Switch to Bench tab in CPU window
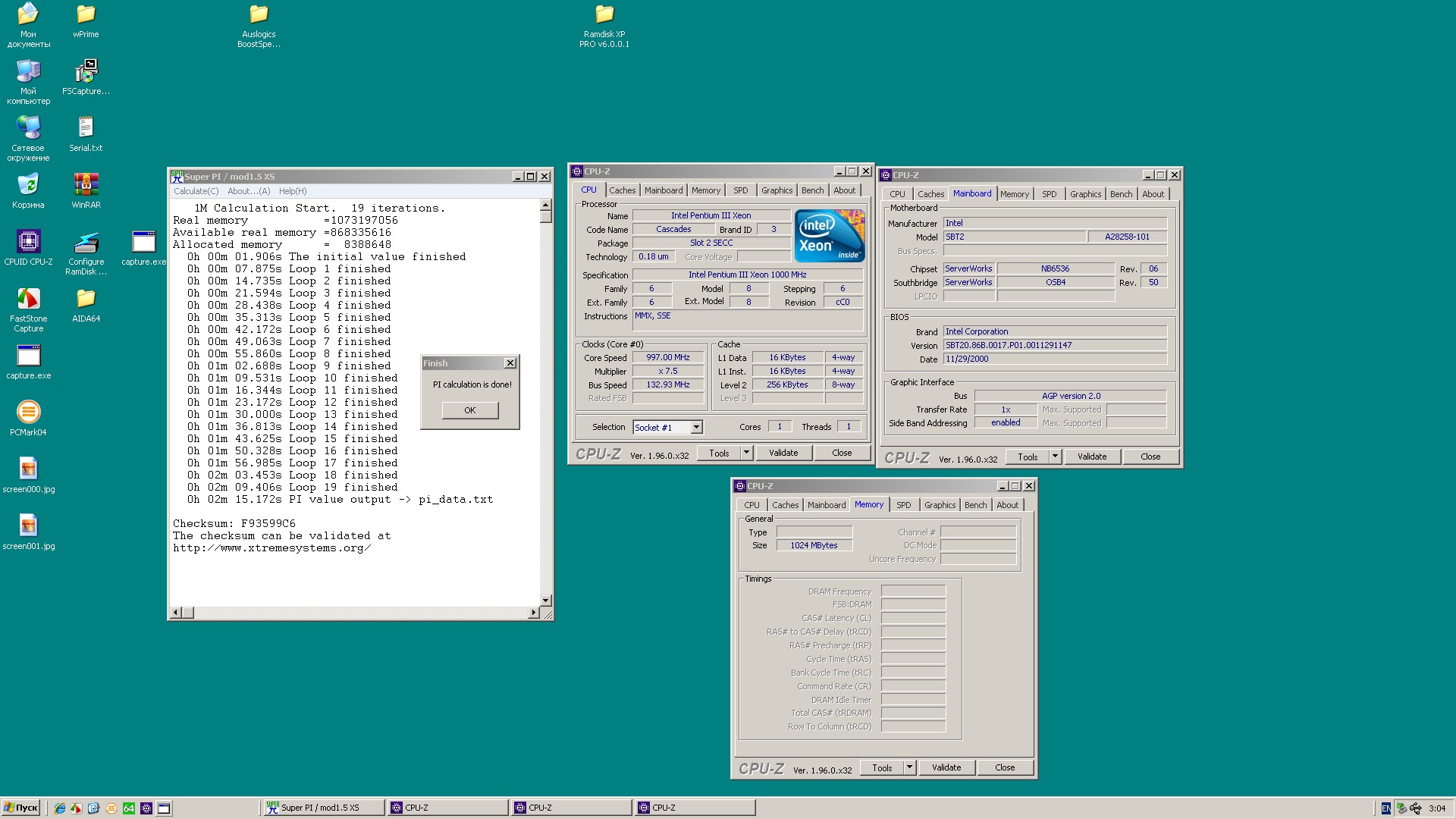Image resolution: width=1456 pixels, height=819 pixels. pyautogui.click(x=812, y=190)
